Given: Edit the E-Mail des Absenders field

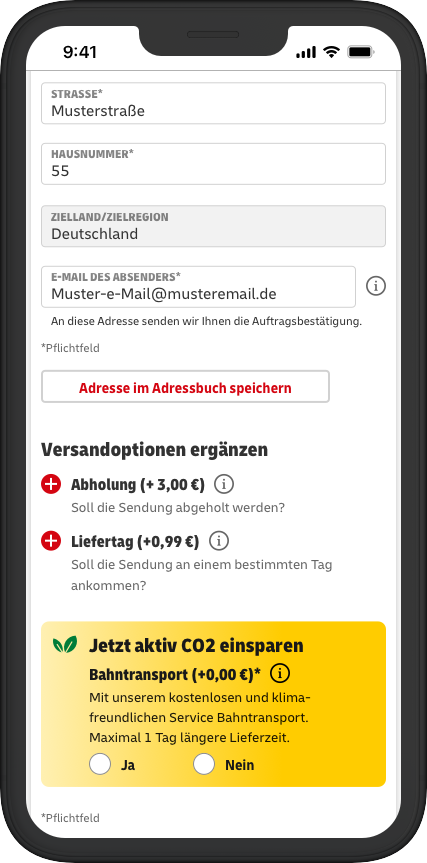Looking at the screenshot, I should 199,287.
